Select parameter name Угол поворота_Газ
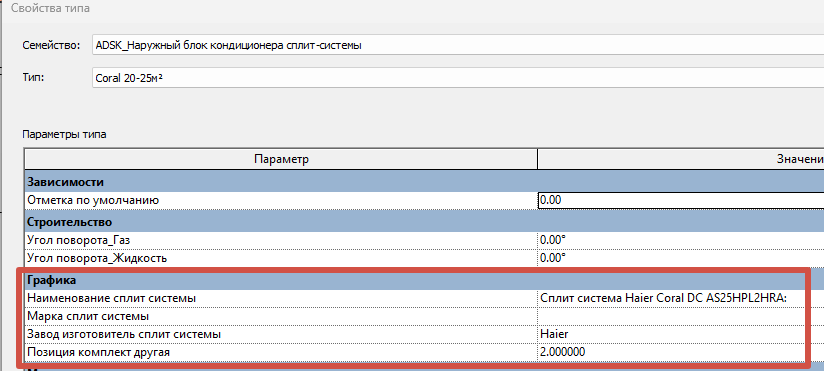The width and height of the screenshot is (824, 371). pos(78,240)
